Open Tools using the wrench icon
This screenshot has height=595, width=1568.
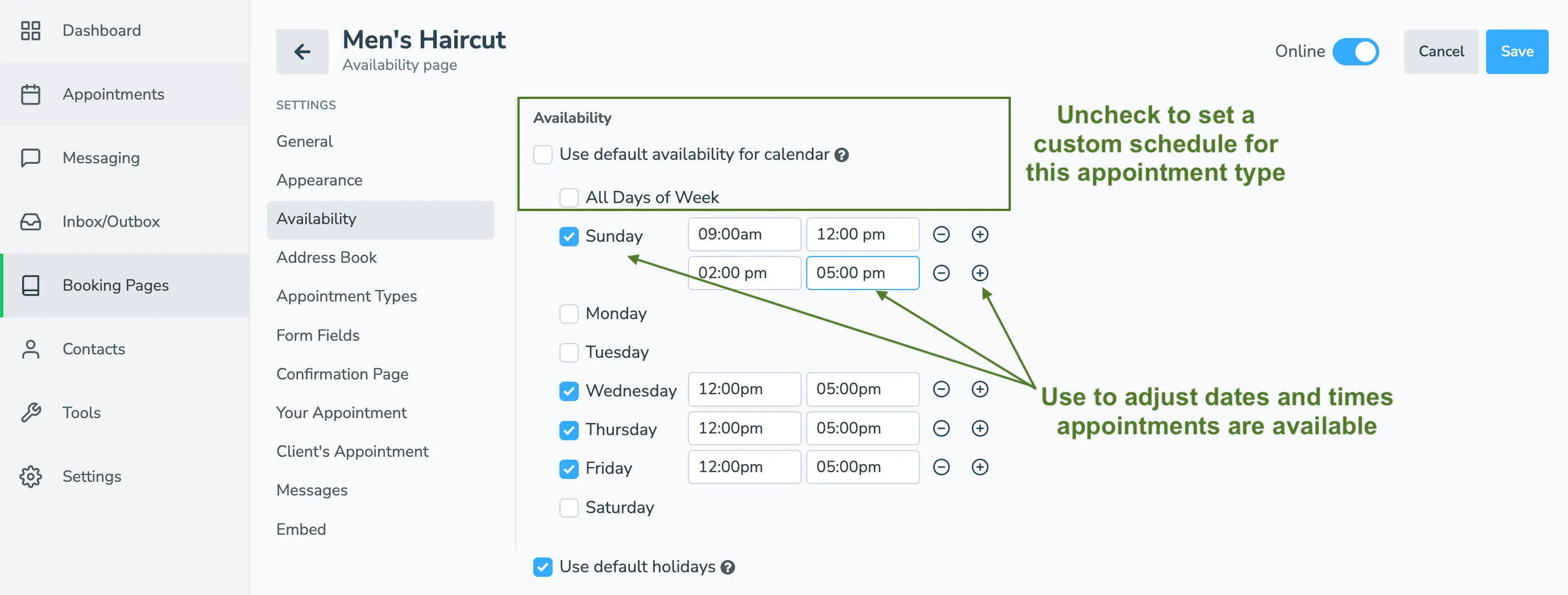[x=31, y=412]
